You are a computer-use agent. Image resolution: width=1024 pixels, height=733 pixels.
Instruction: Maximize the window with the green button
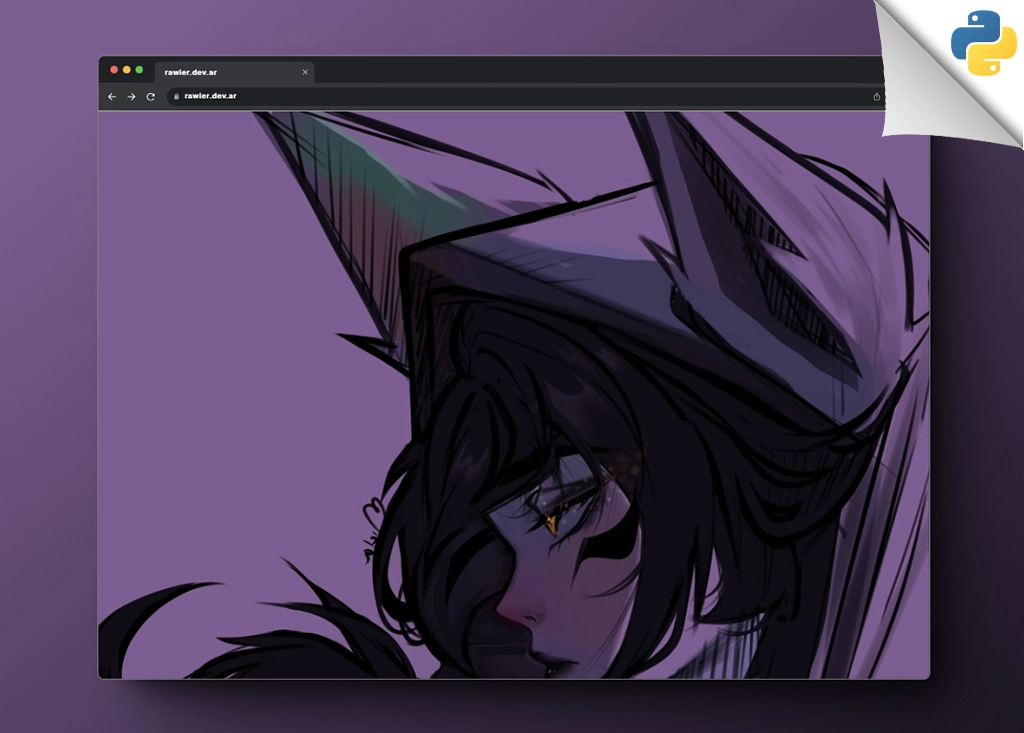click(139, 70)
